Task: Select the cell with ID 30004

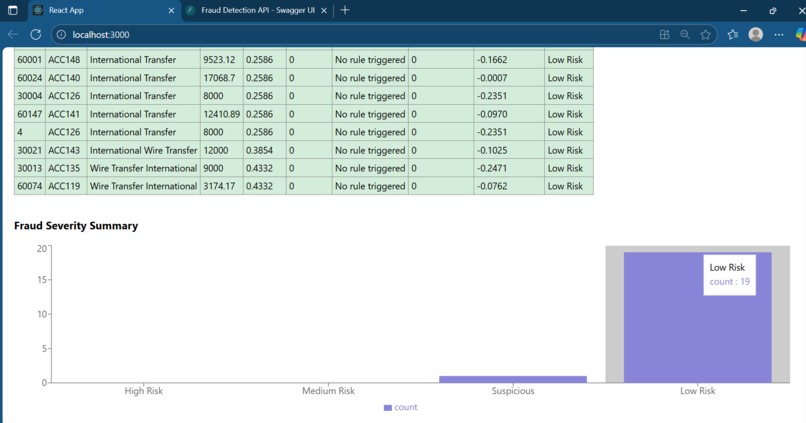Action: (x=30, y=96)
